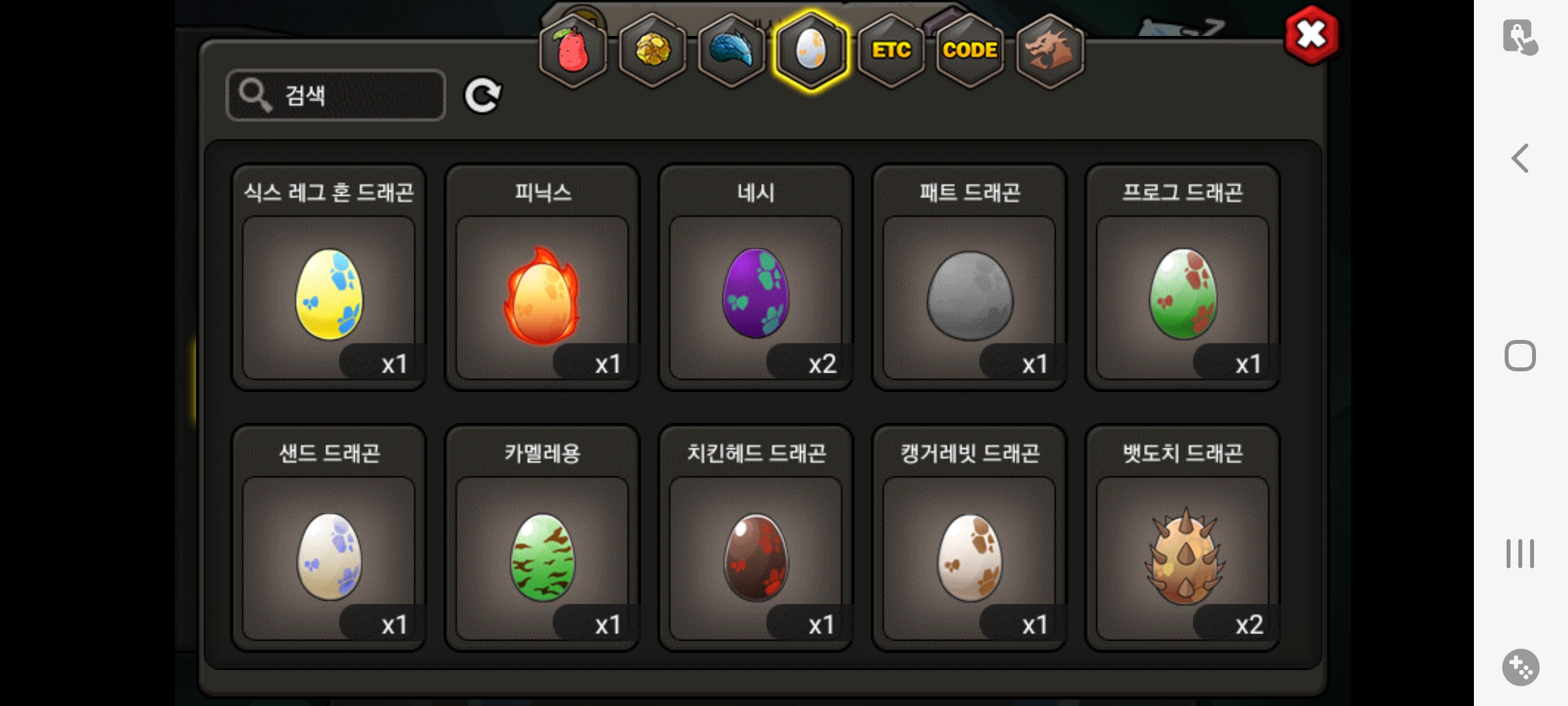Open the CODE tab
Viewport: 1568px width, 706px height.
970,51
